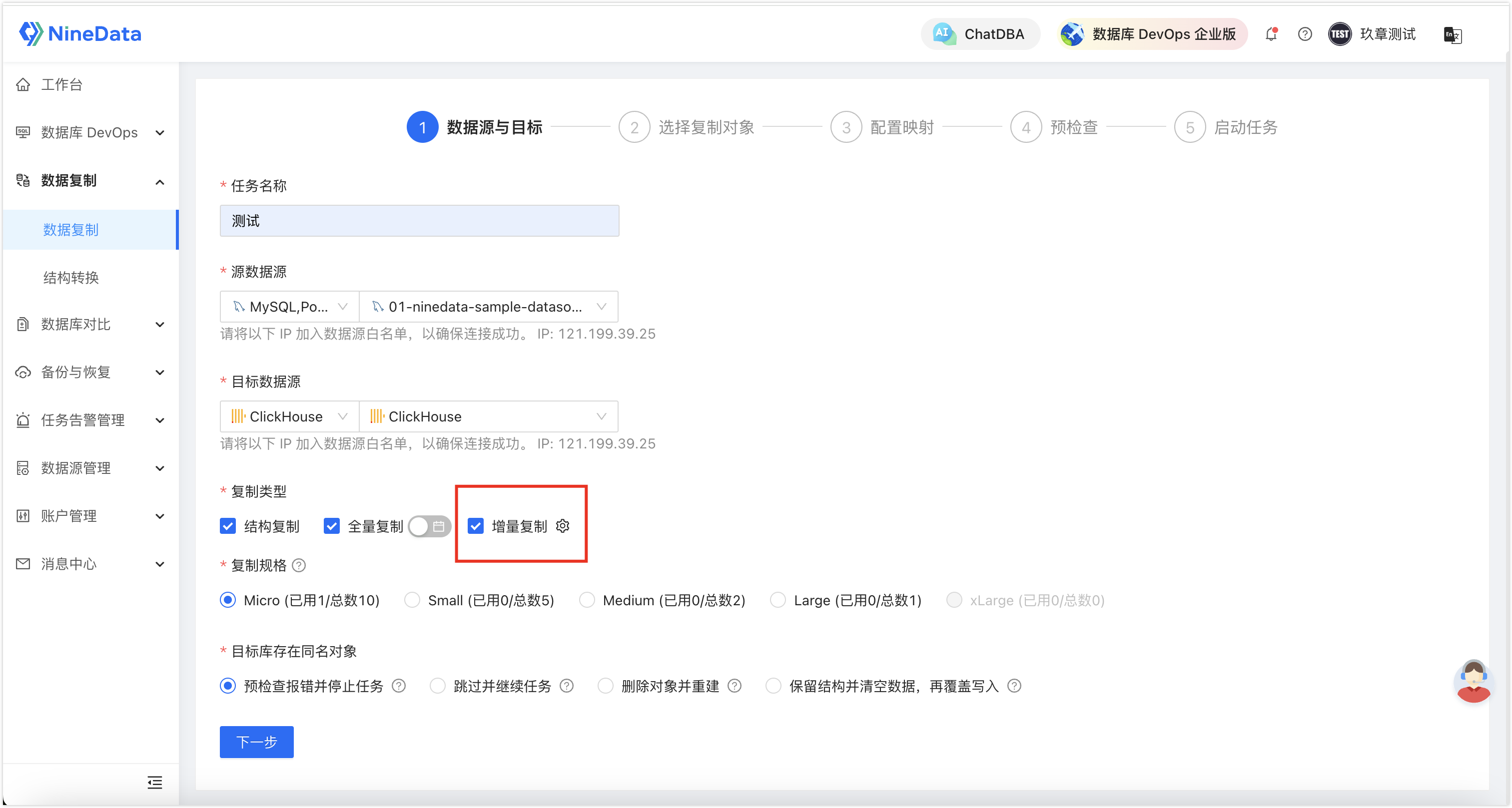Open target type ClickHouse dropdown

(x=289, y=416)
